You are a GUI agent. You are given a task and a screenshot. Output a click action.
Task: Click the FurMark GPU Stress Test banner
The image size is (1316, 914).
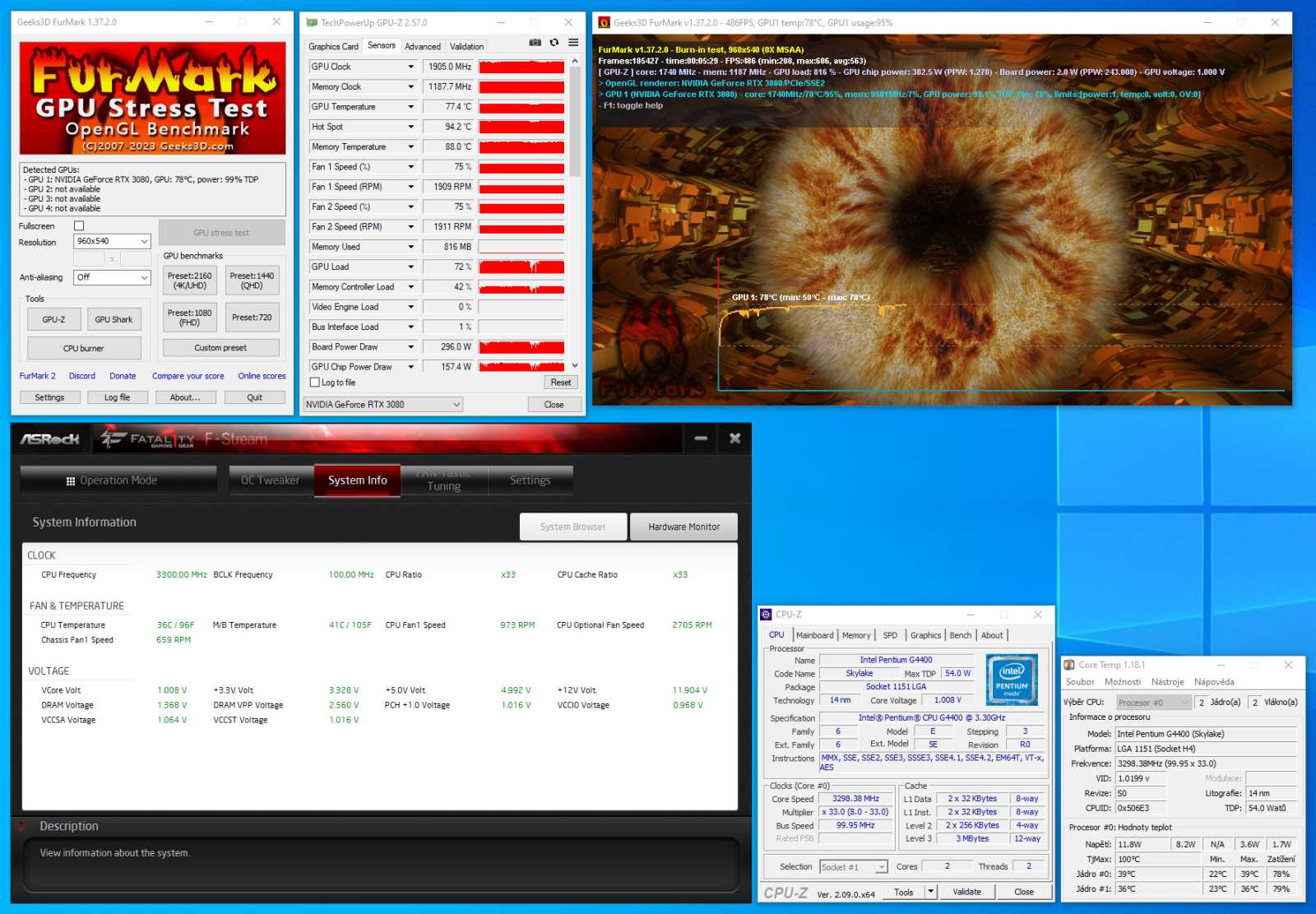tap(152, 98)
